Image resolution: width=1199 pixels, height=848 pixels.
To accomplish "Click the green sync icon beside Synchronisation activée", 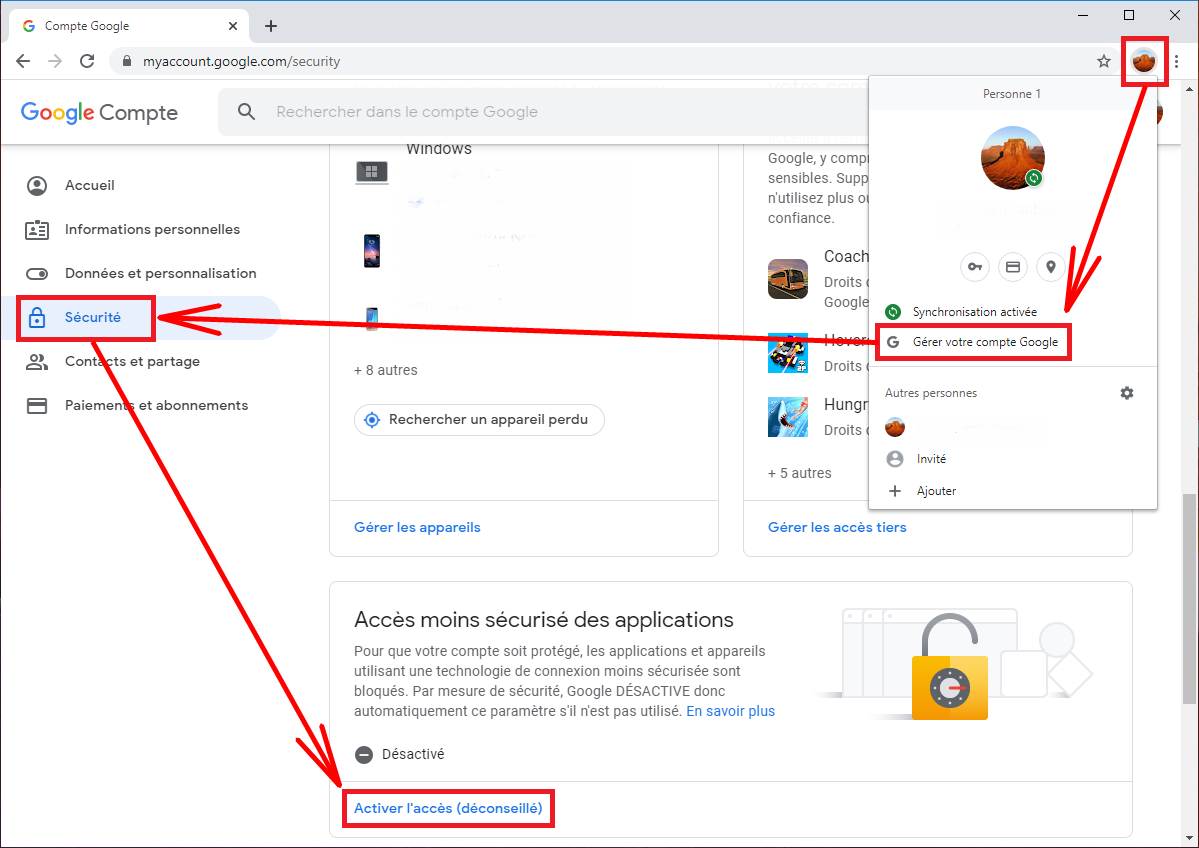I will point(892,312).
